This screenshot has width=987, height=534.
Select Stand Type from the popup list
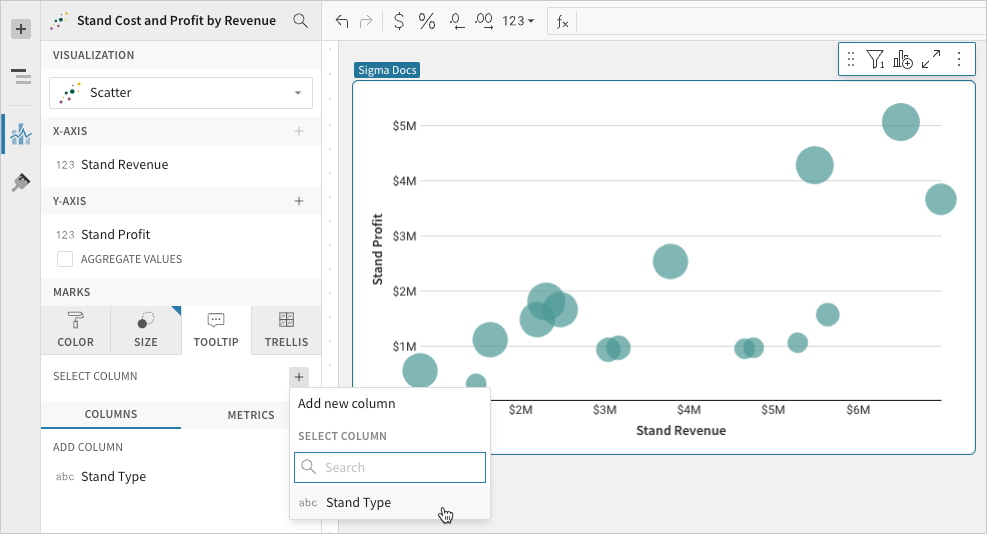(x=358, y=503)
